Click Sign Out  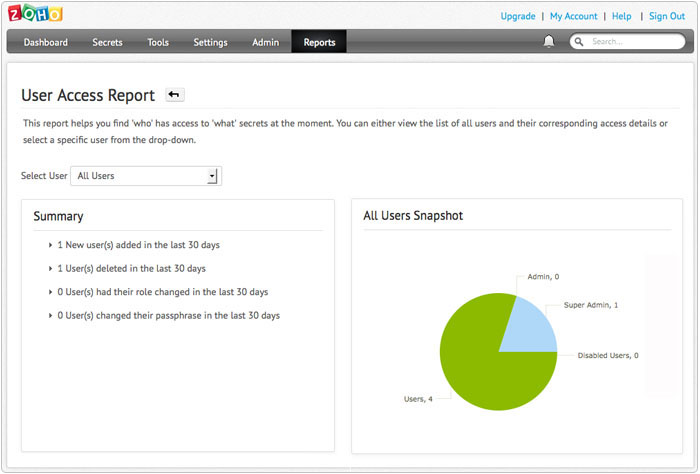pyautogui.click(x=667, y=16)
